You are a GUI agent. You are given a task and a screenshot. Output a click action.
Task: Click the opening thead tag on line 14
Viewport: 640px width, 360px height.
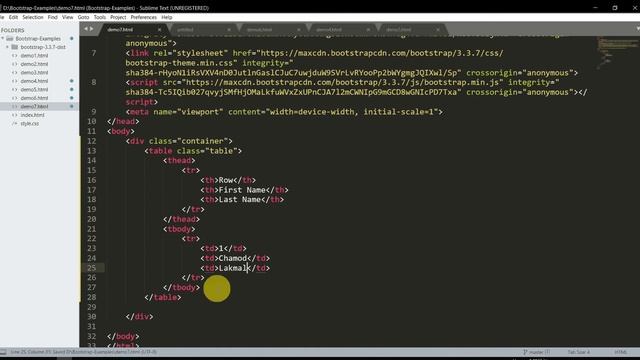[x=179, y=160]
